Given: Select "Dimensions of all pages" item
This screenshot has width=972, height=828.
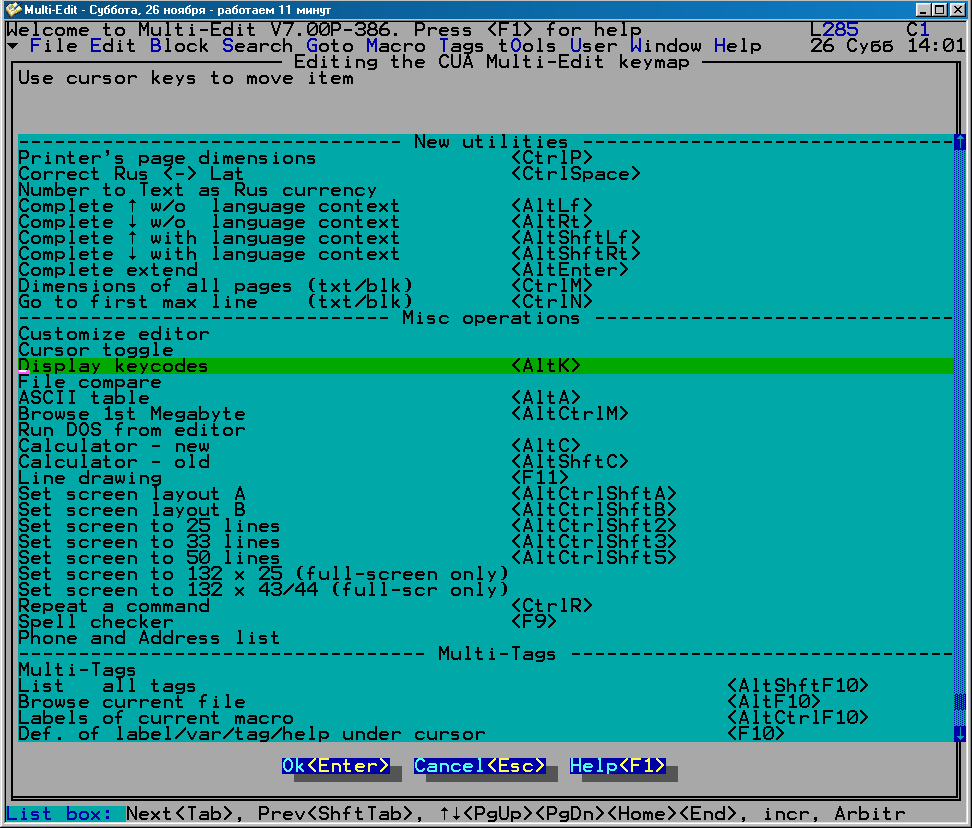Looking at the screenshot, I should coord(485,286).
